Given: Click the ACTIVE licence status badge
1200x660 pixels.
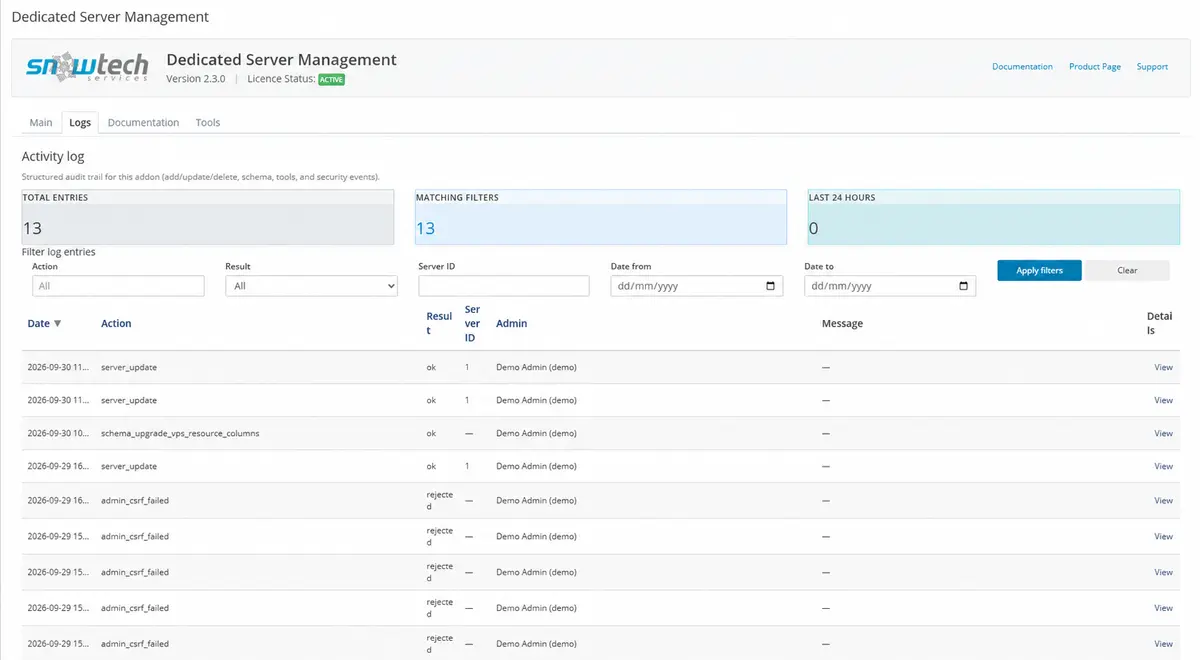Looking at the screenshot, I should (x=331, y=79).
